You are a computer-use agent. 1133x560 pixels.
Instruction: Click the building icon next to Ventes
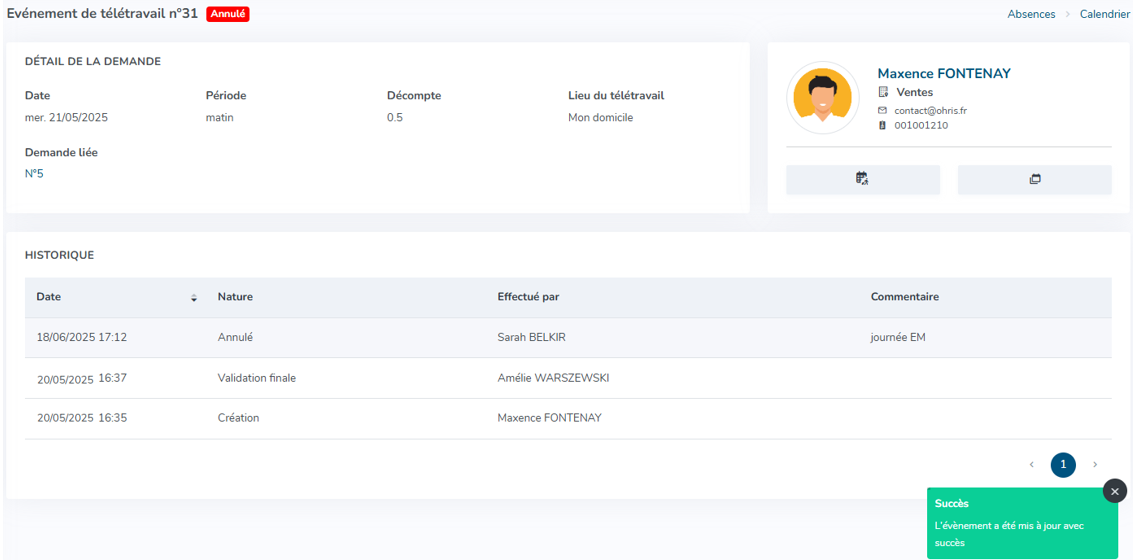click(883, 92)
